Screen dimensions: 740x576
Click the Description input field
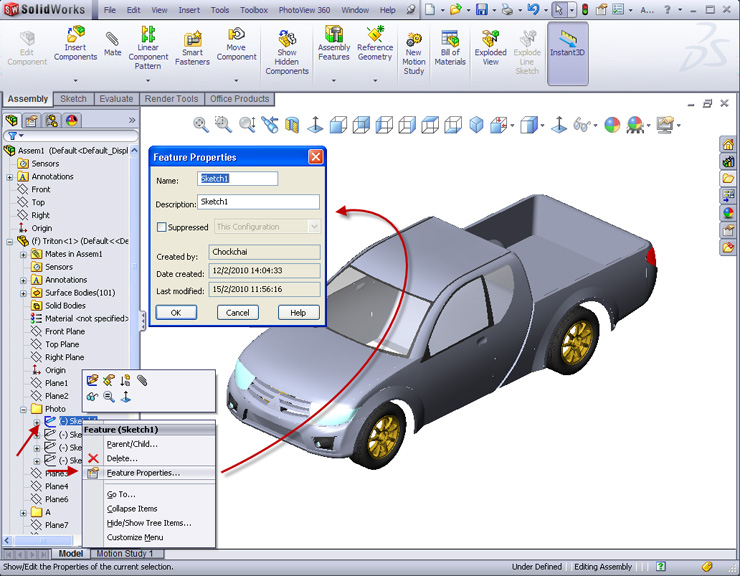tap(258, 202)
